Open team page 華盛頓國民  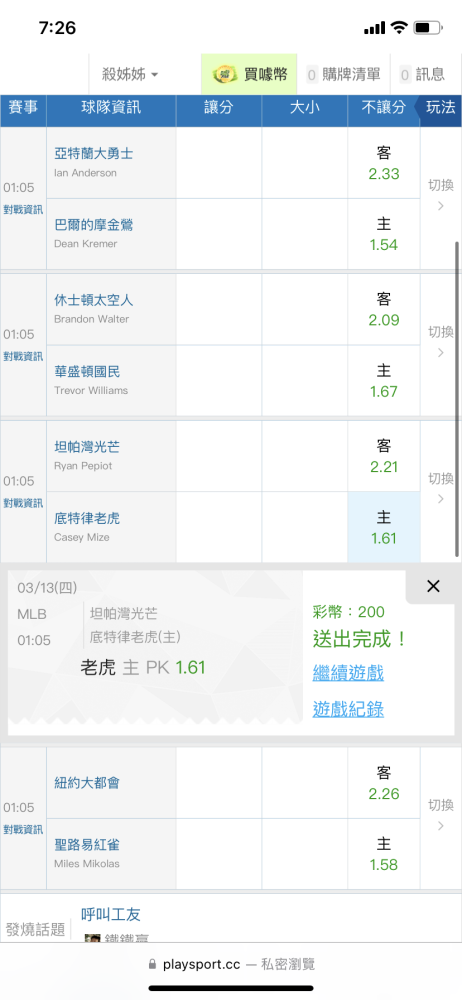pos(87,372)
